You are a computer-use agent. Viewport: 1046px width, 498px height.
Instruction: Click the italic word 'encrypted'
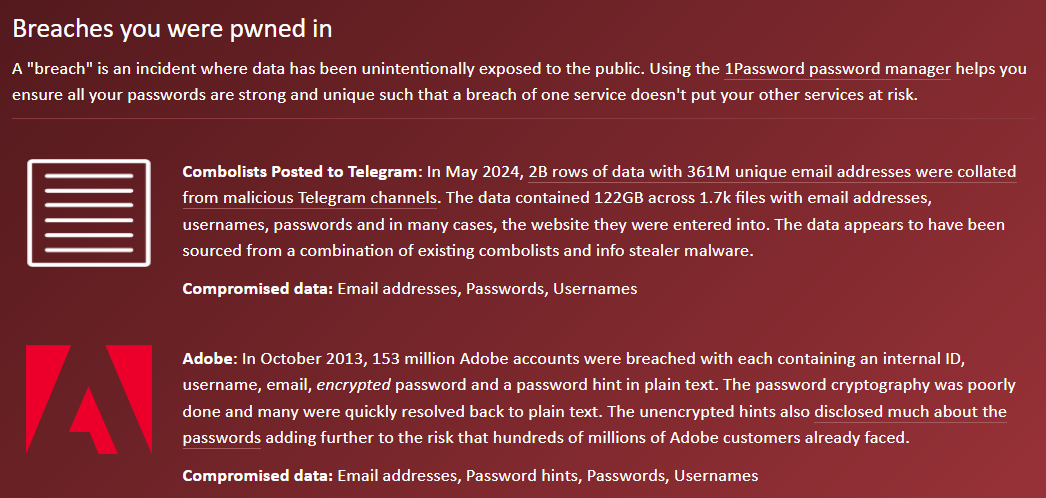[353, 385]
